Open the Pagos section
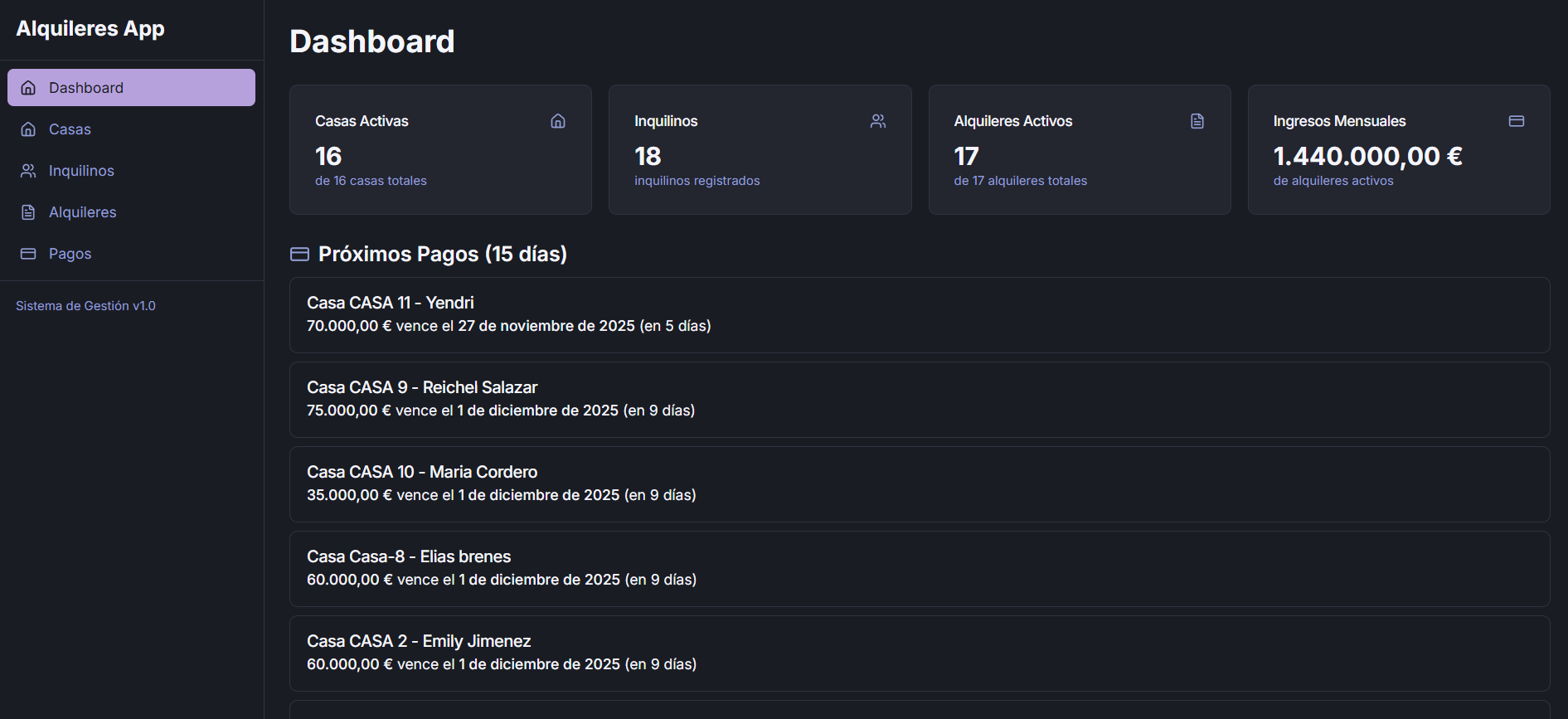Image resolution: width=1568 pixels, height=719 pixels. coord(131,254)
